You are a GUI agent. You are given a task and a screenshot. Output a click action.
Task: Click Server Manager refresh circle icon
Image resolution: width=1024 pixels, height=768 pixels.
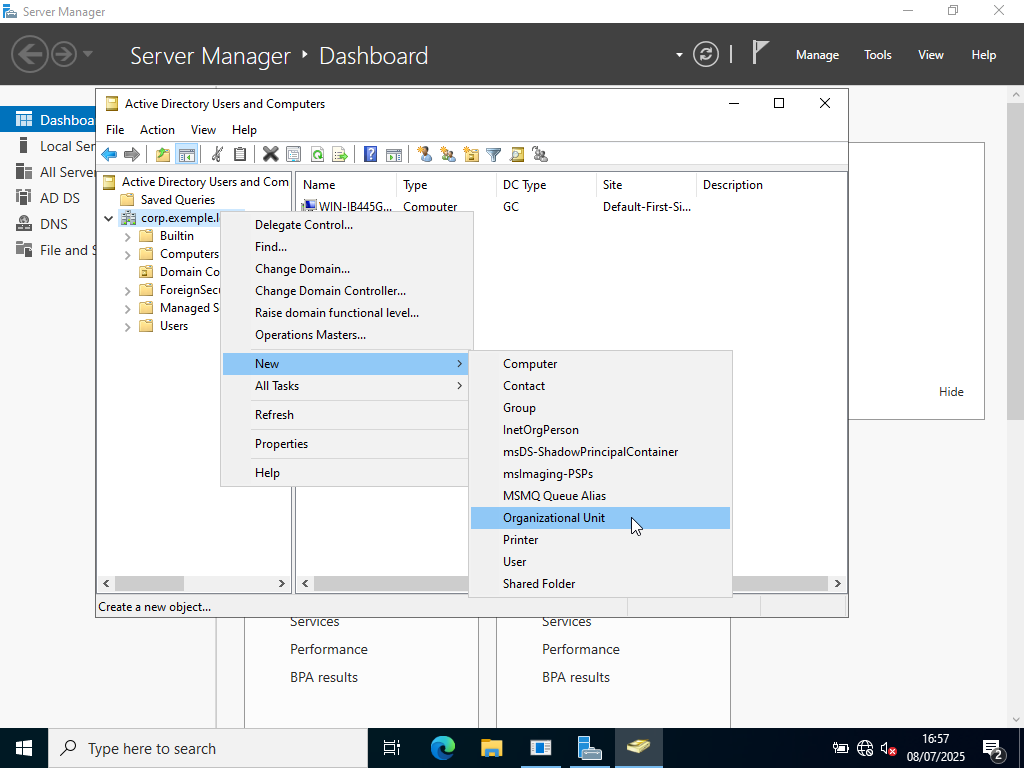706,54
